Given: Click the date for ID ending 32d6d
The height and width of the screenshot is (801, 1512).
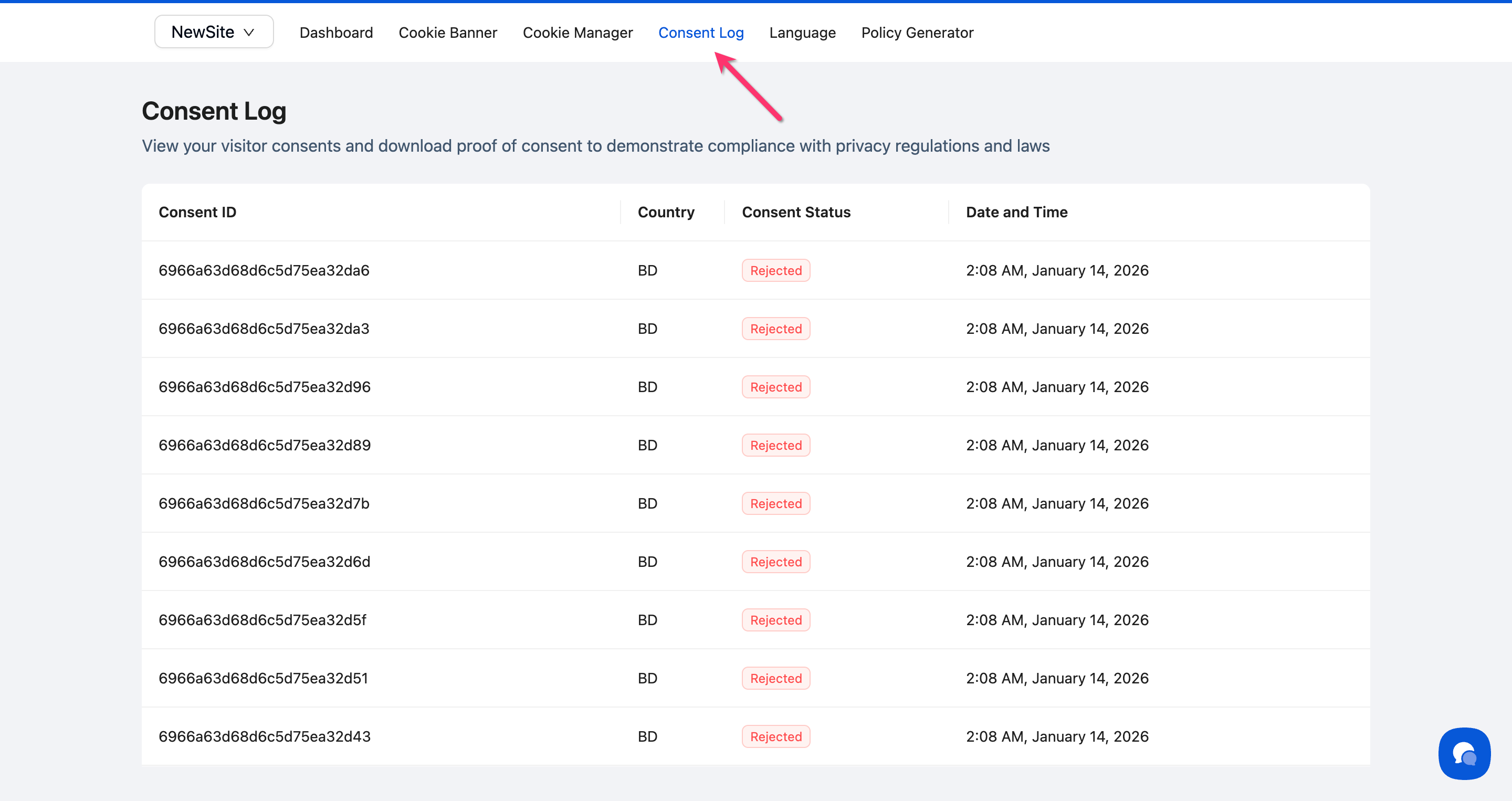Looking at the screenshot, I should click(x=1056, y=562).
